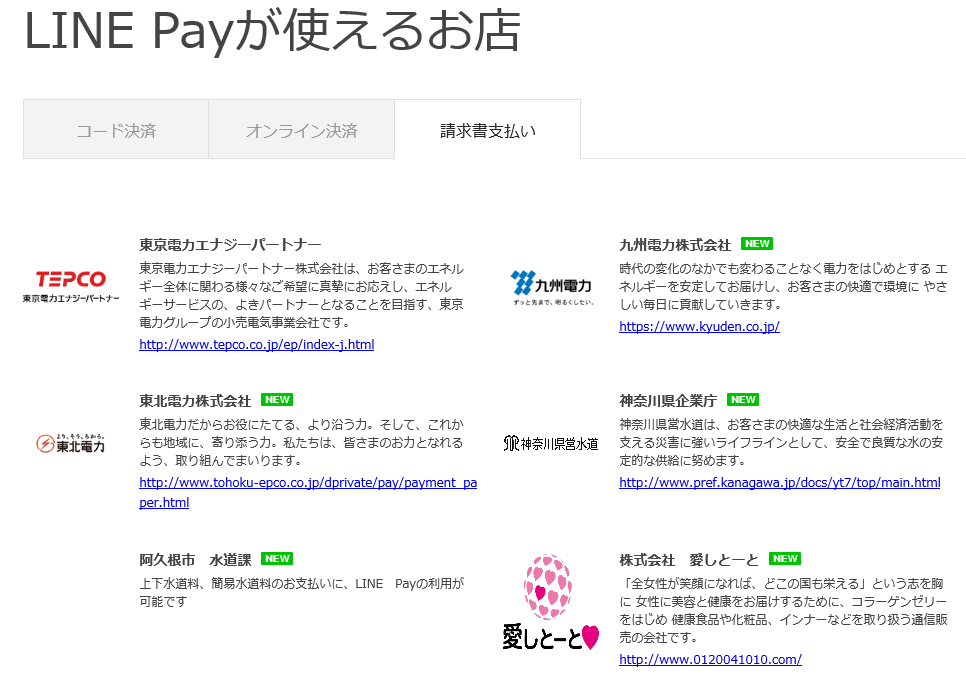This screenshot has width=966, height=674.
Task: Click the 九州電力 logo
Action: 552,287
